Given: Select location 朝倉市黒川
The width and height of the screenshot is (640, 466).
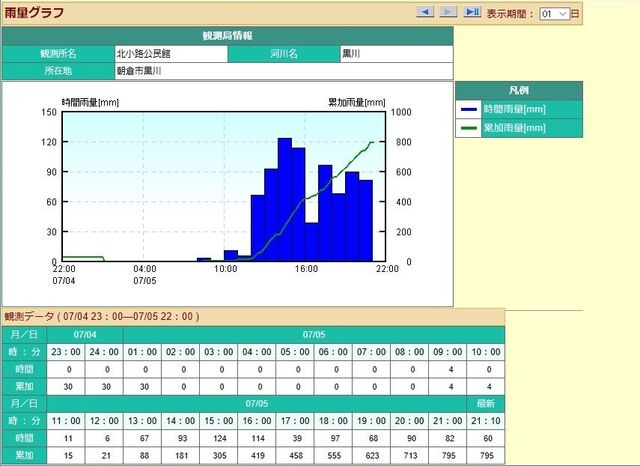Looking at the screenshot, I should tap(139, 71).
